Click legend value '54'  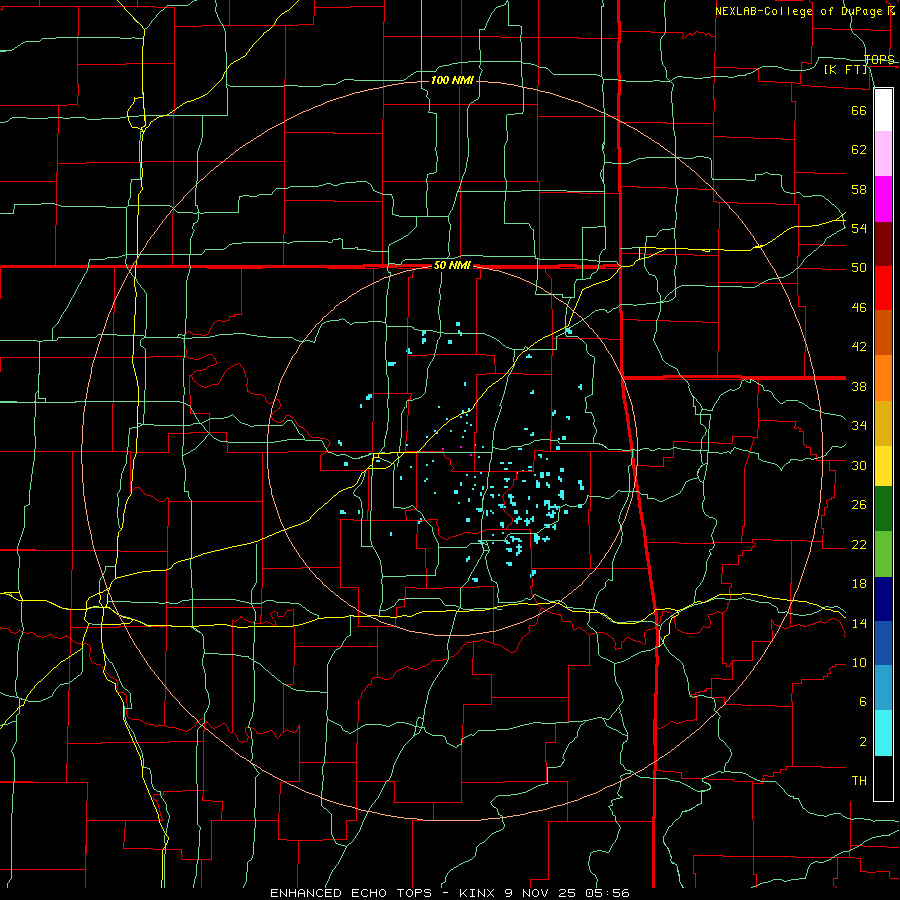point(859,228)
